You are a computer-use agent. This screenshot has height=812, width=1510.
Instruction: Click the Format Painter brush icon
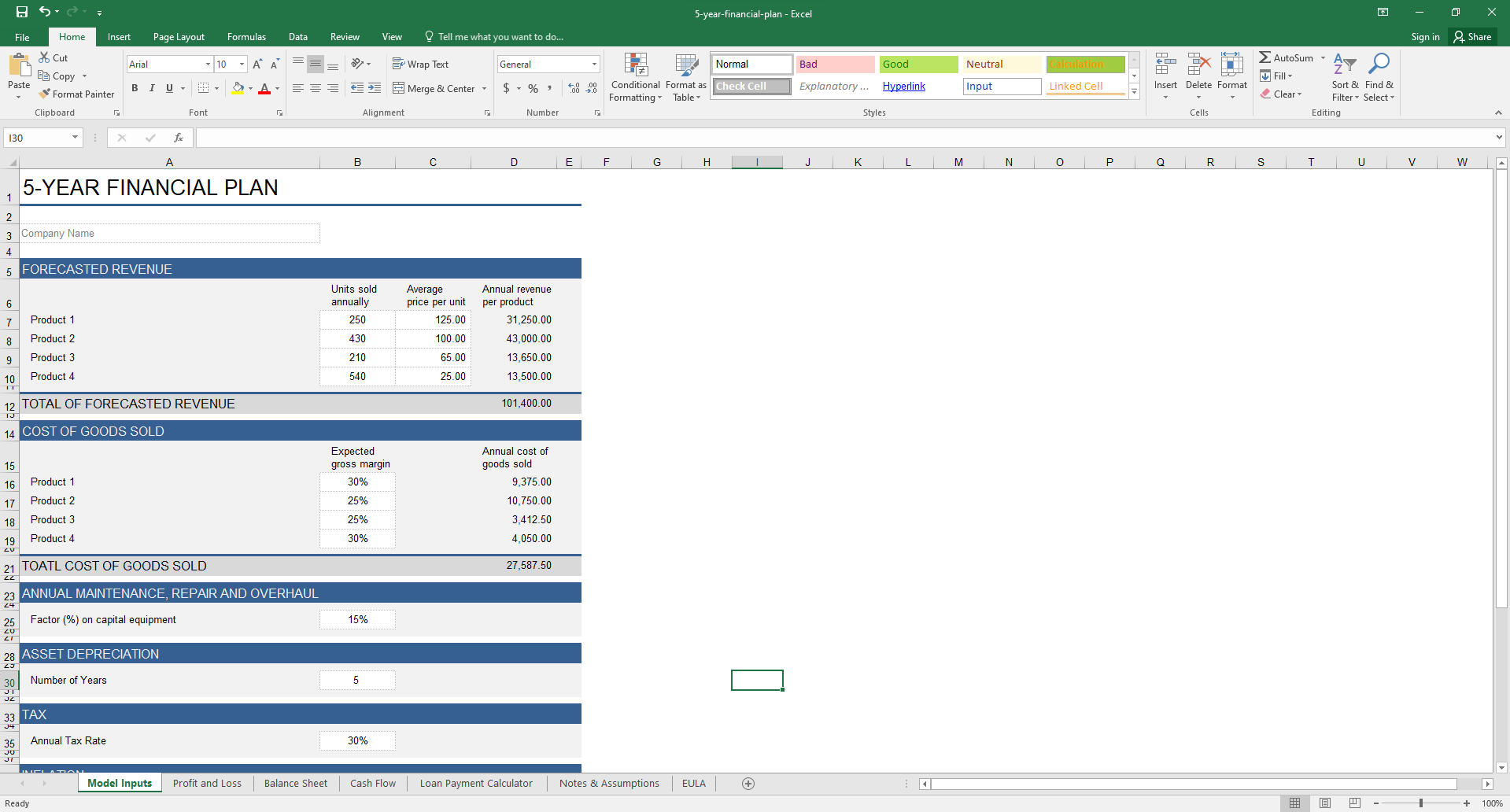45,94
